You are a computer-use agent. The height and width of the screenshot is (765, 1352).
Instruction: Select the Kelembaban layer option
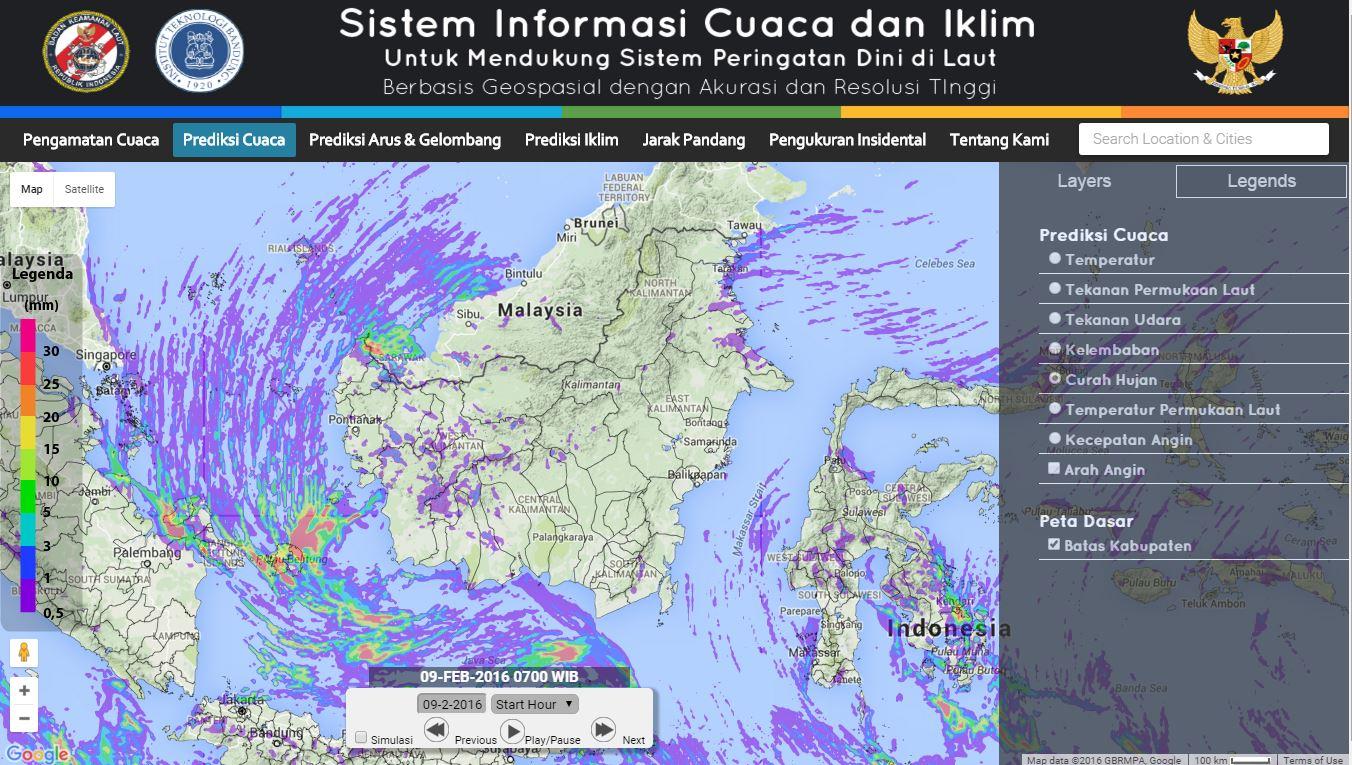[x=1055, y=348]
